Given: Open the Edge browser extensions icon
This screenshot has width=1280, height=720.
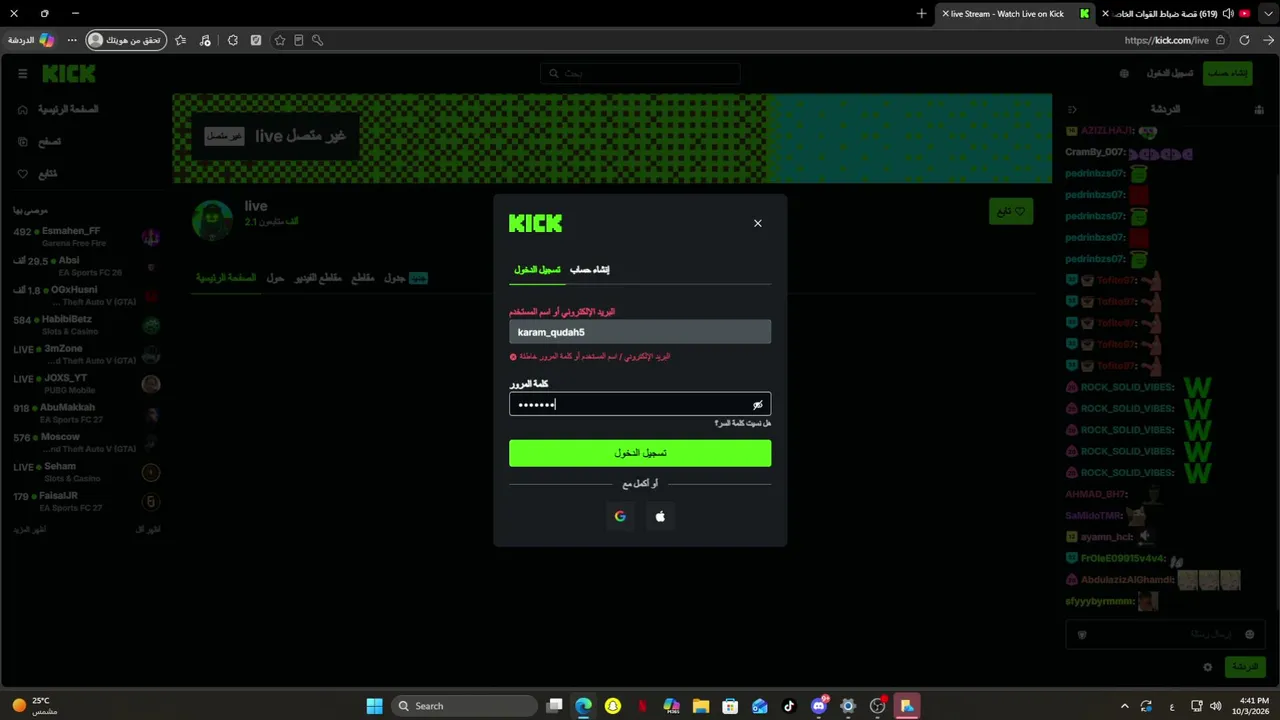Looking at the screenshot, I should [x=233, y=40].
